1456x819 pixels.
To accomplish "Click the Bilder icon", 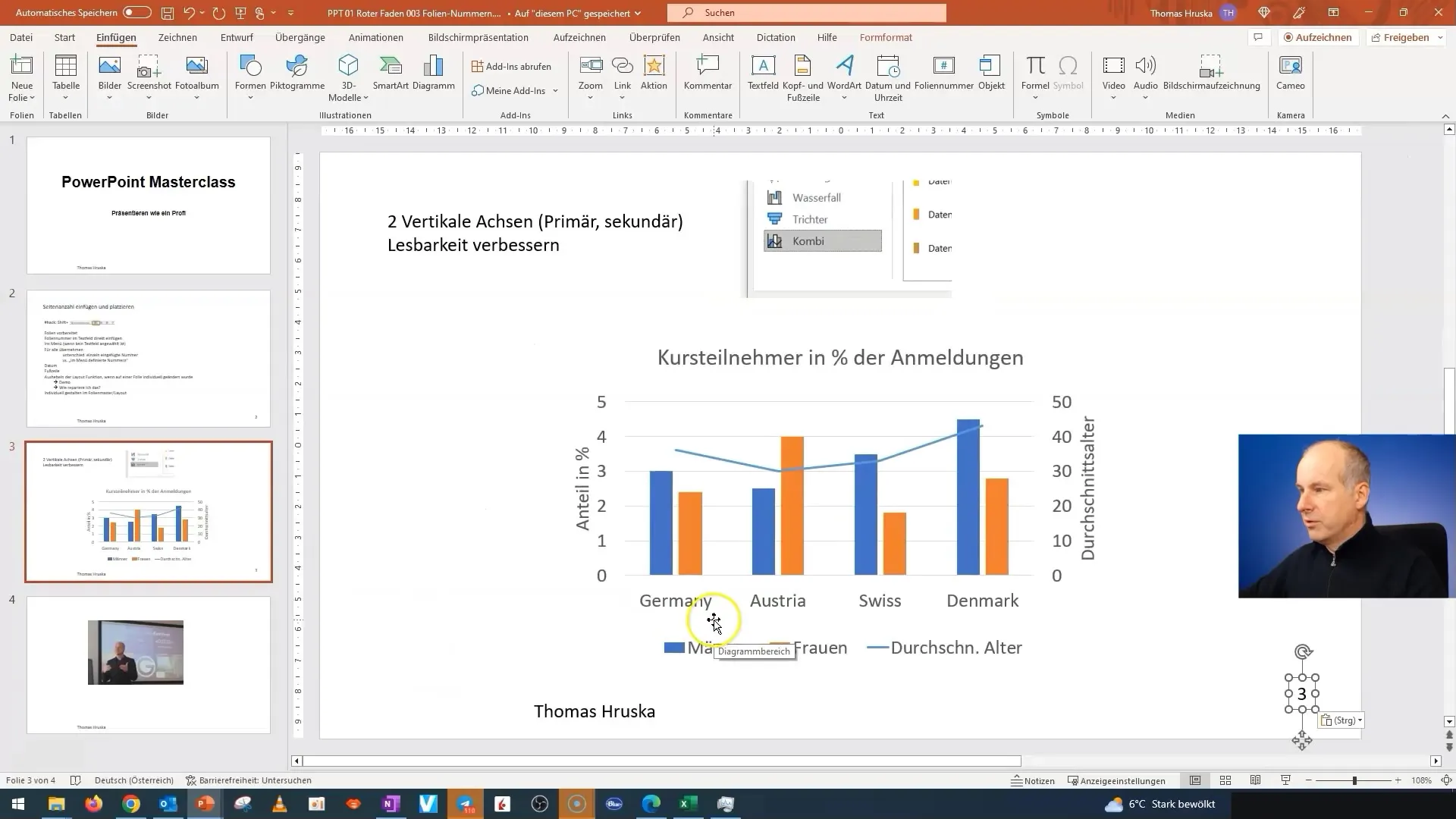I will pyautogui.click(x=110, y=67).
